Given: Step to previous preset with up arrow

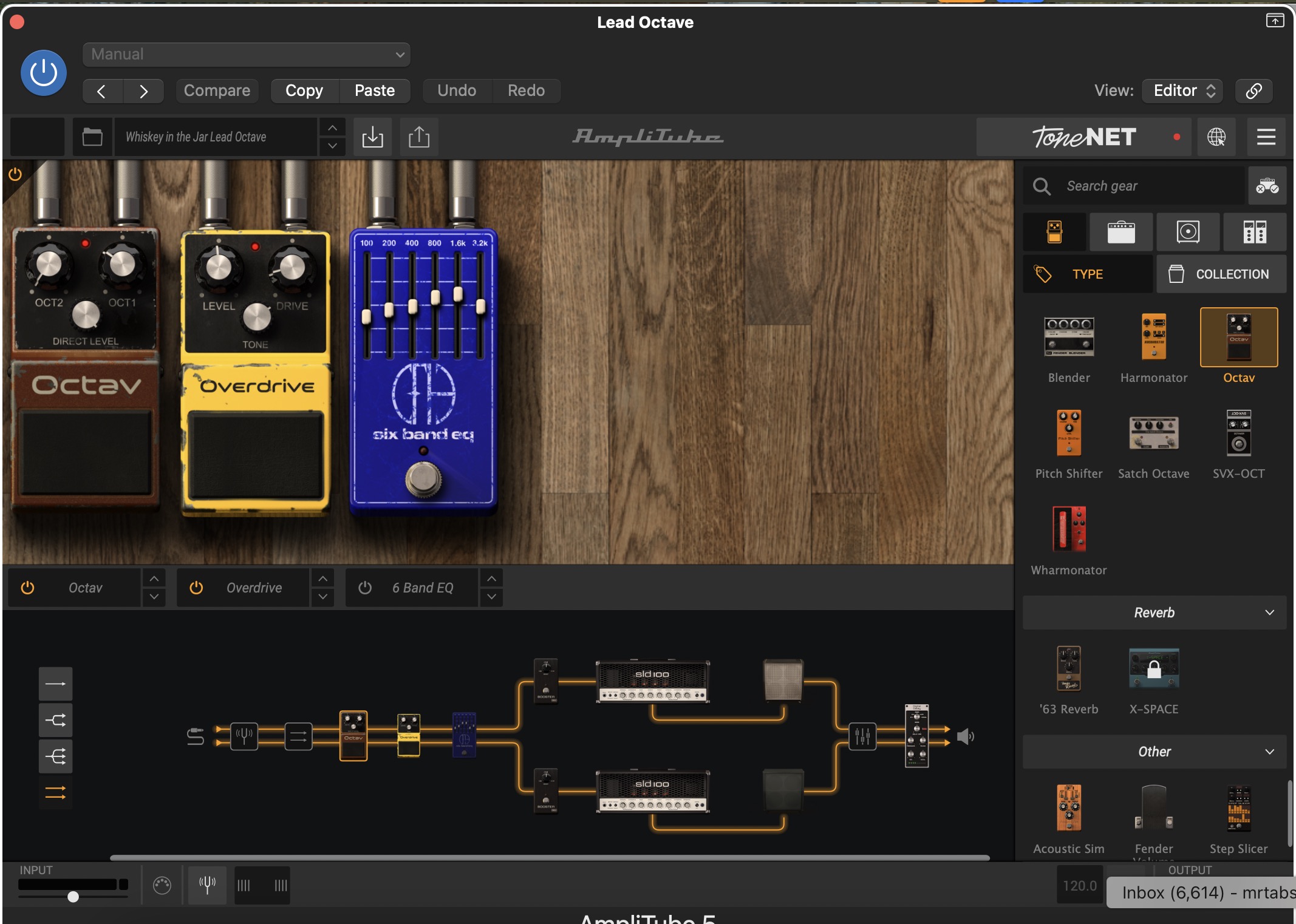Looking at the screenshot, I should click(x=332, y=128).
